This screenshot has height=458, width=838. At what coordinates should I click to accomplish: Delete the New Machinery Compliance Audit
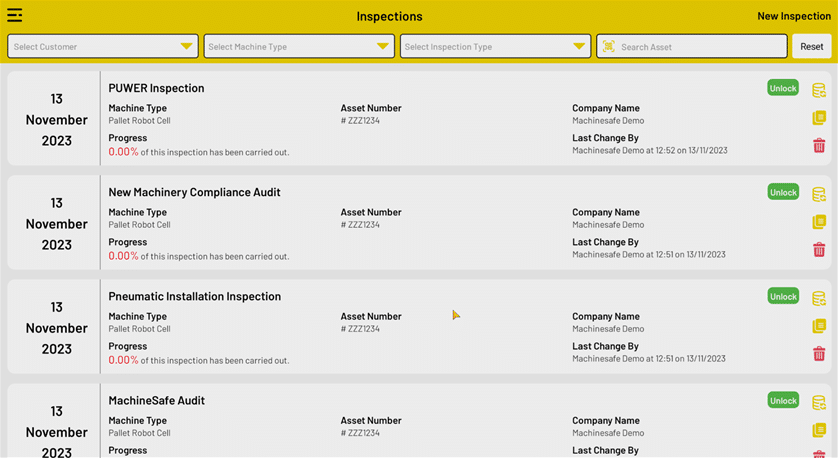(819, 250)
